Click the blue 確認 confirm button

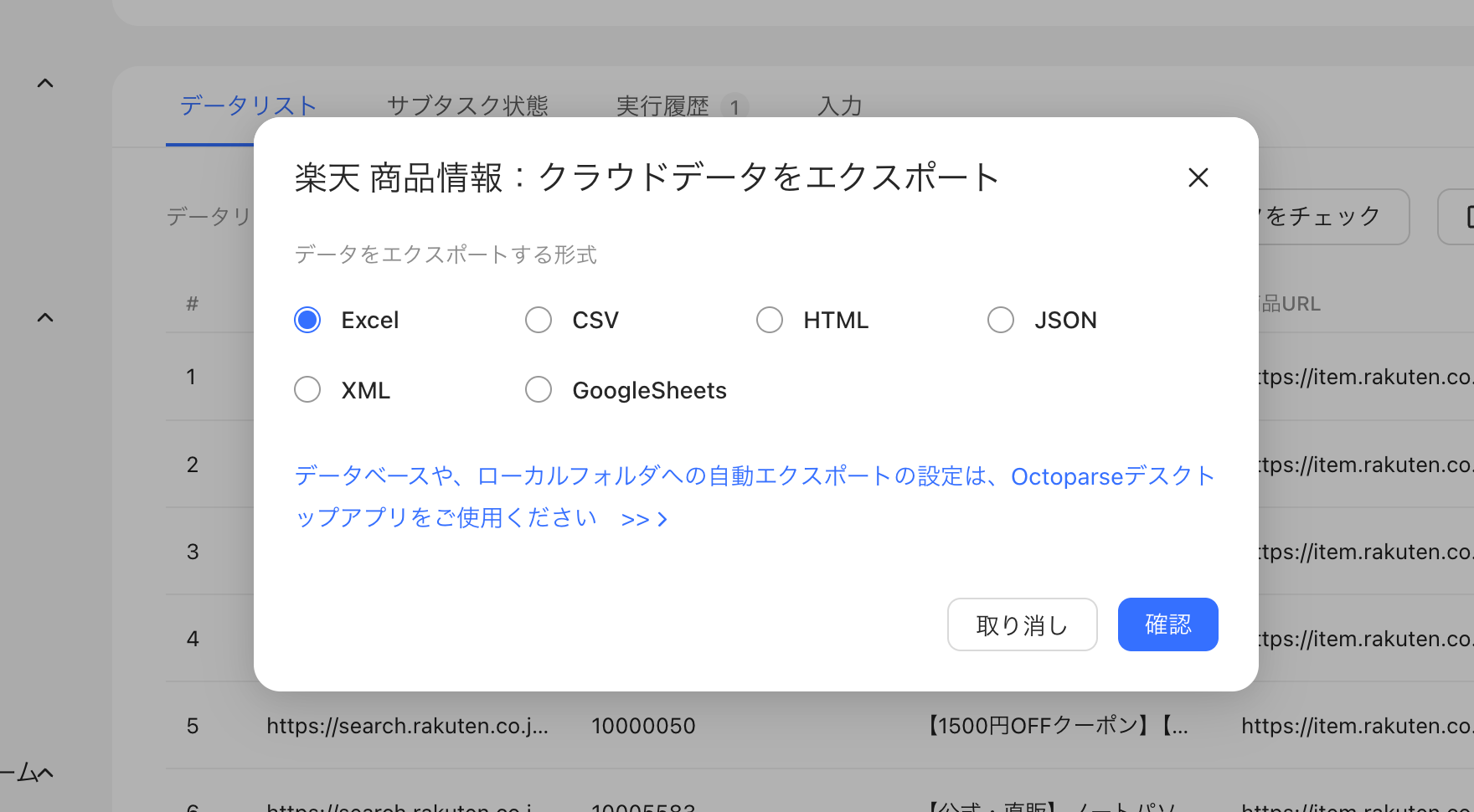[1167, 624]
